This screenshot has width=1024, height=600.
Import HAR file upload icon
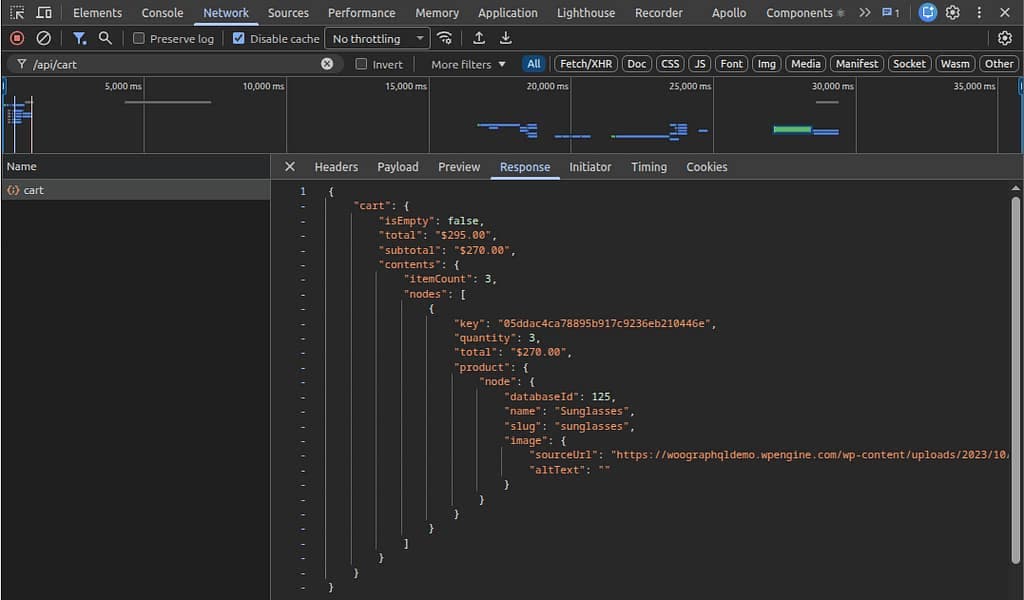(x=479, y=39)
